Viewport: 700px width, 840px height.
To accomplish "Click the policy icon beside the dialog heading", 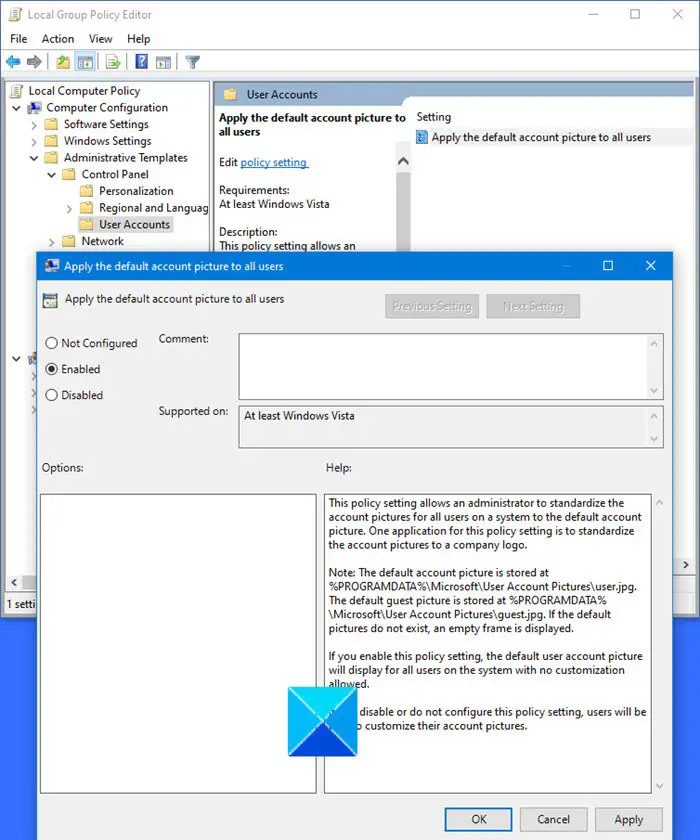I will 50,300.
